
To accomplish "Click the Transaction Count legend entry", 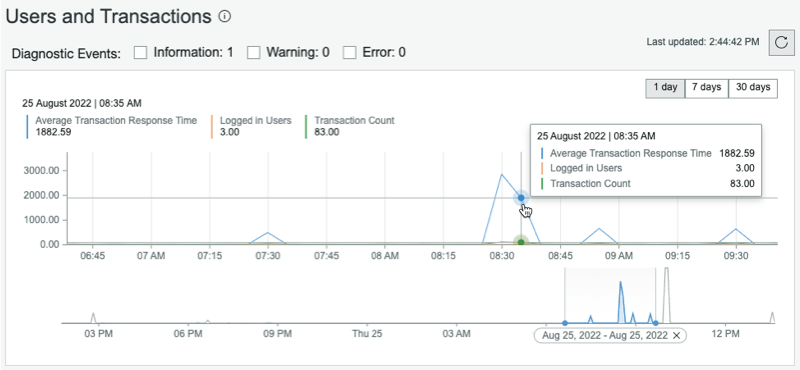I will (350, 126).
